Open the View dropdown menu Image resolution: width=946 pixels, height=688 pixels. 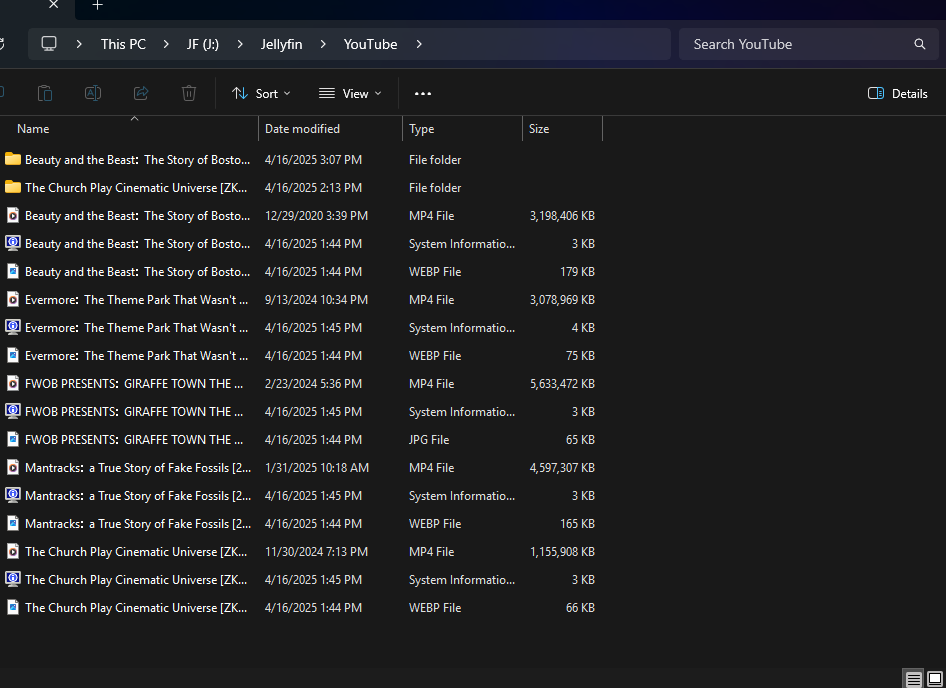[350, 93]
